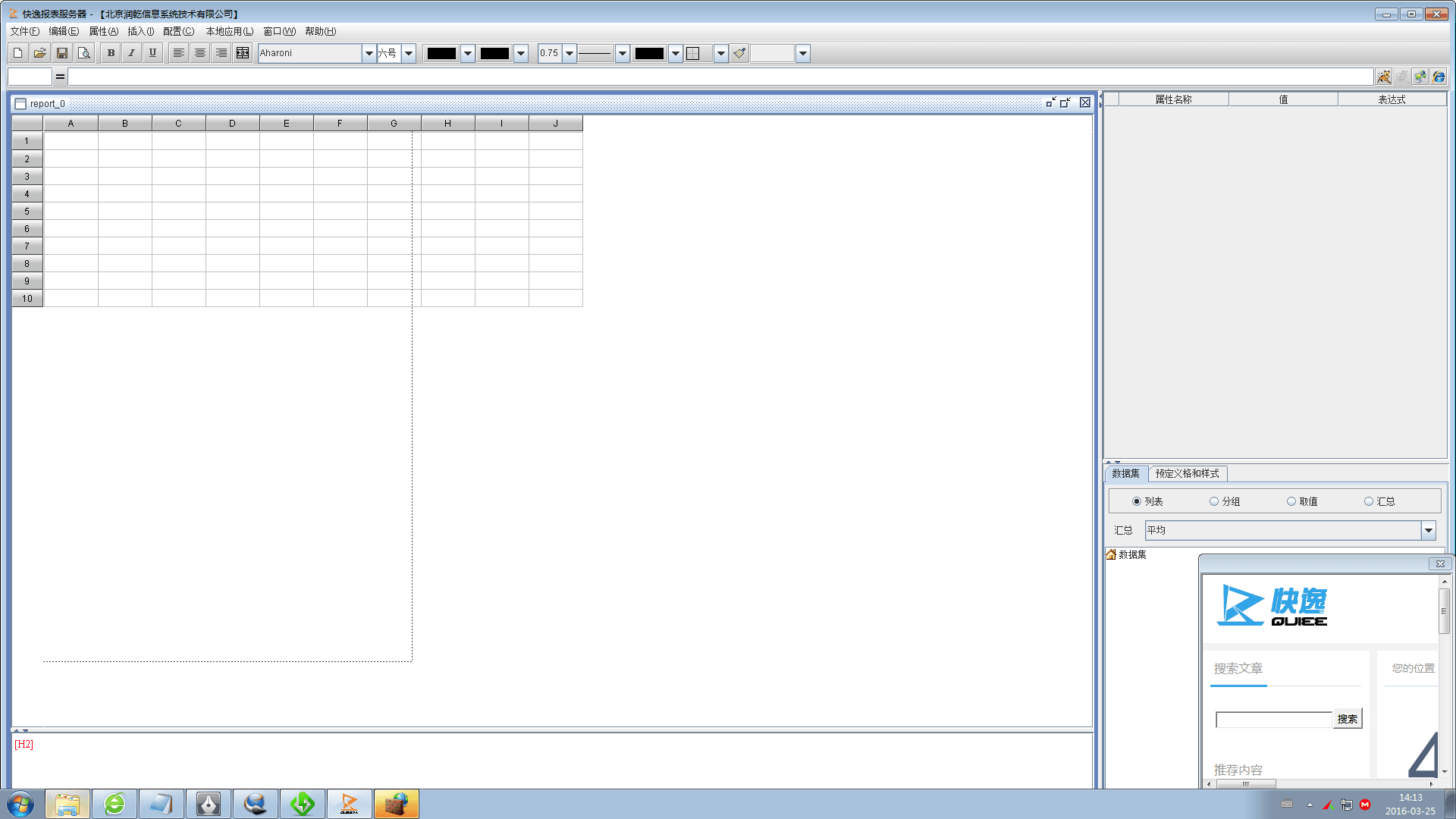The height and width of the screenshot is (819, 1456).
Task: Open the 本地应用 menu
Action: [229, 31]
